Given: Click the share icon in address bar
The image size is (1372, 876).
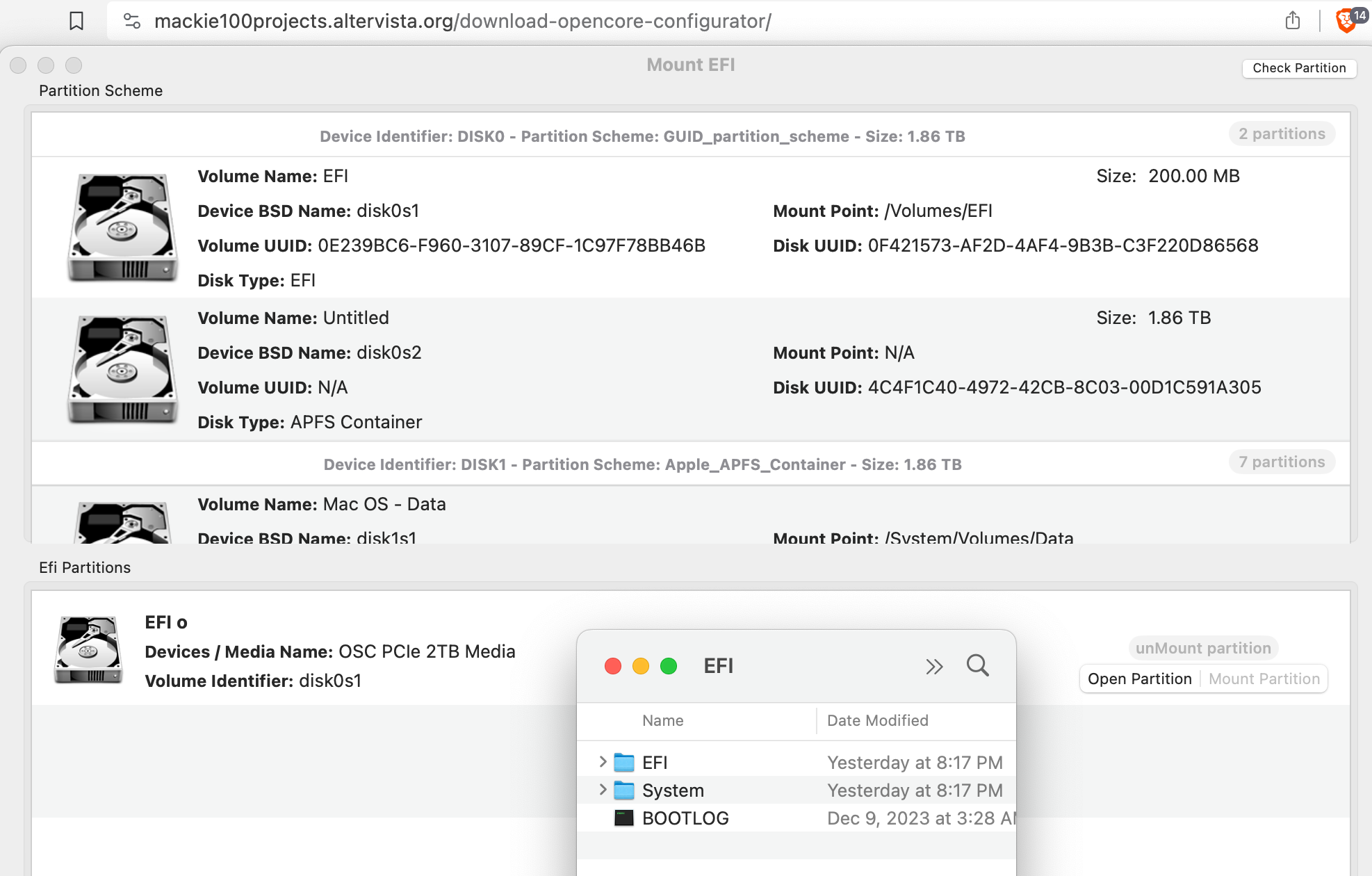Looking at the screenshot, I should coord(1292,21).
